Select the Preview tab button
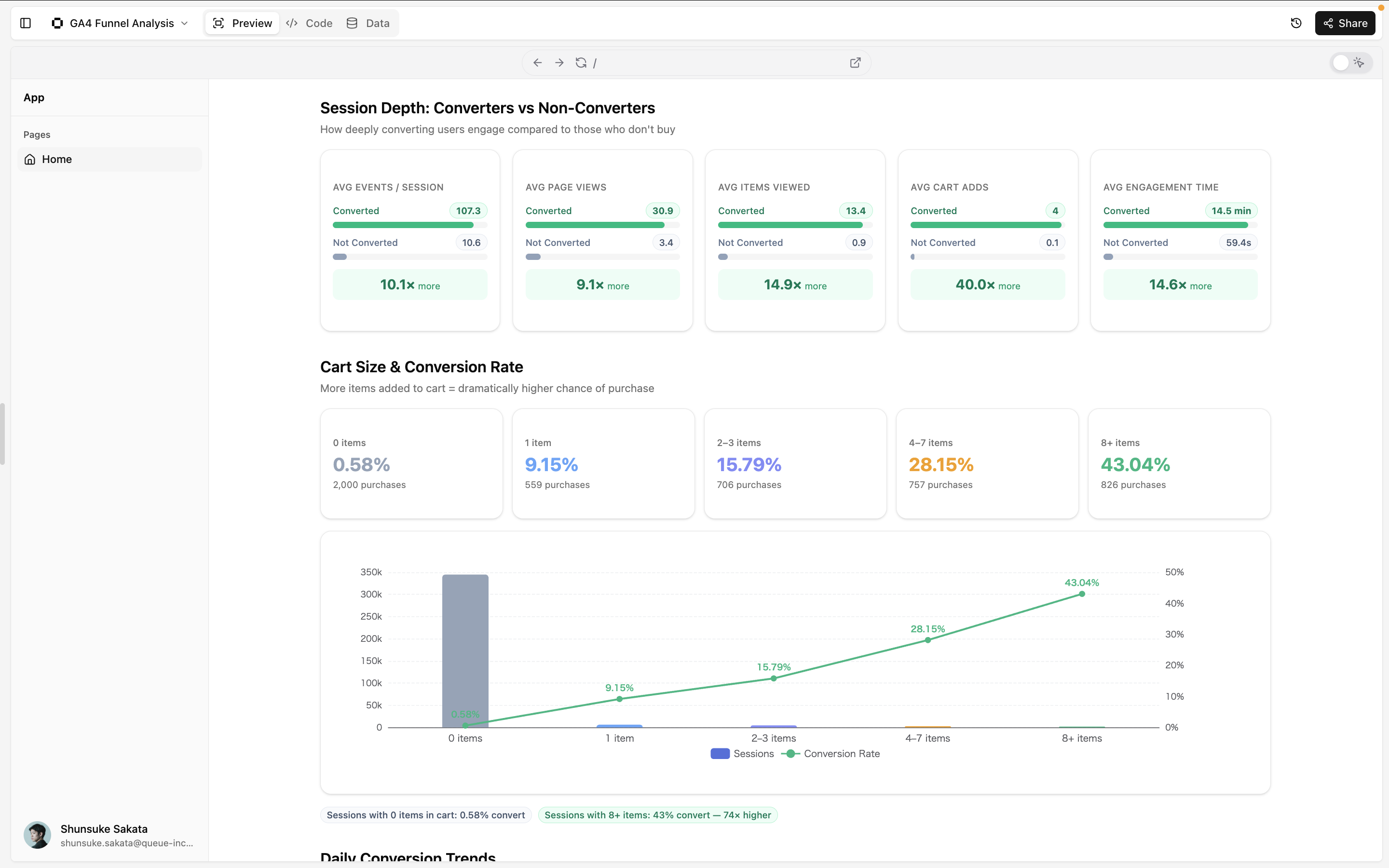Viewport: 1389px width, 868px height. (x=242, y=23)
